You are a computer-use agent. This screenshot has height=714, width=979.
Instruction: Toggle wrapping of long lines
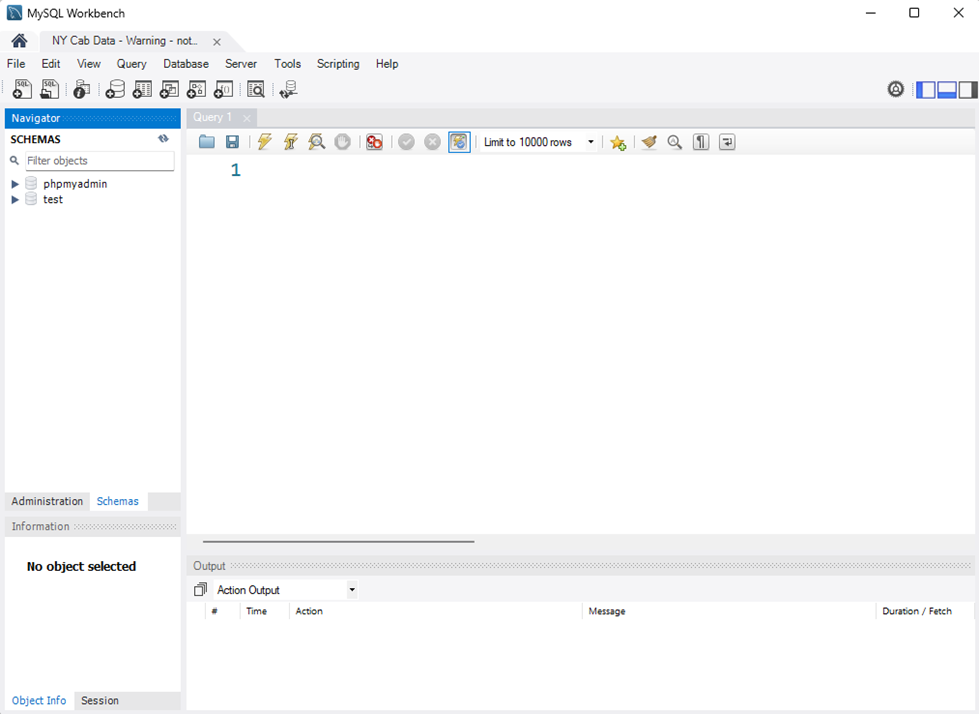(x=727, y=141)
